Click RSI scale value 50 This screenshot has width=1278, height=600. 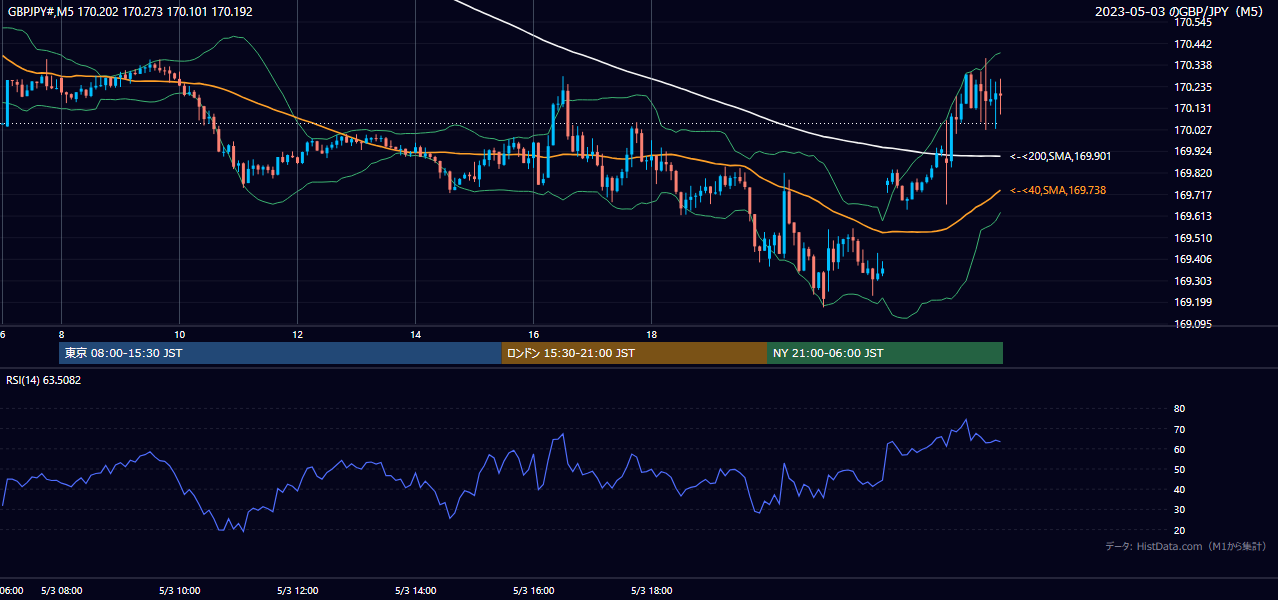click(x=1180, y=469)
